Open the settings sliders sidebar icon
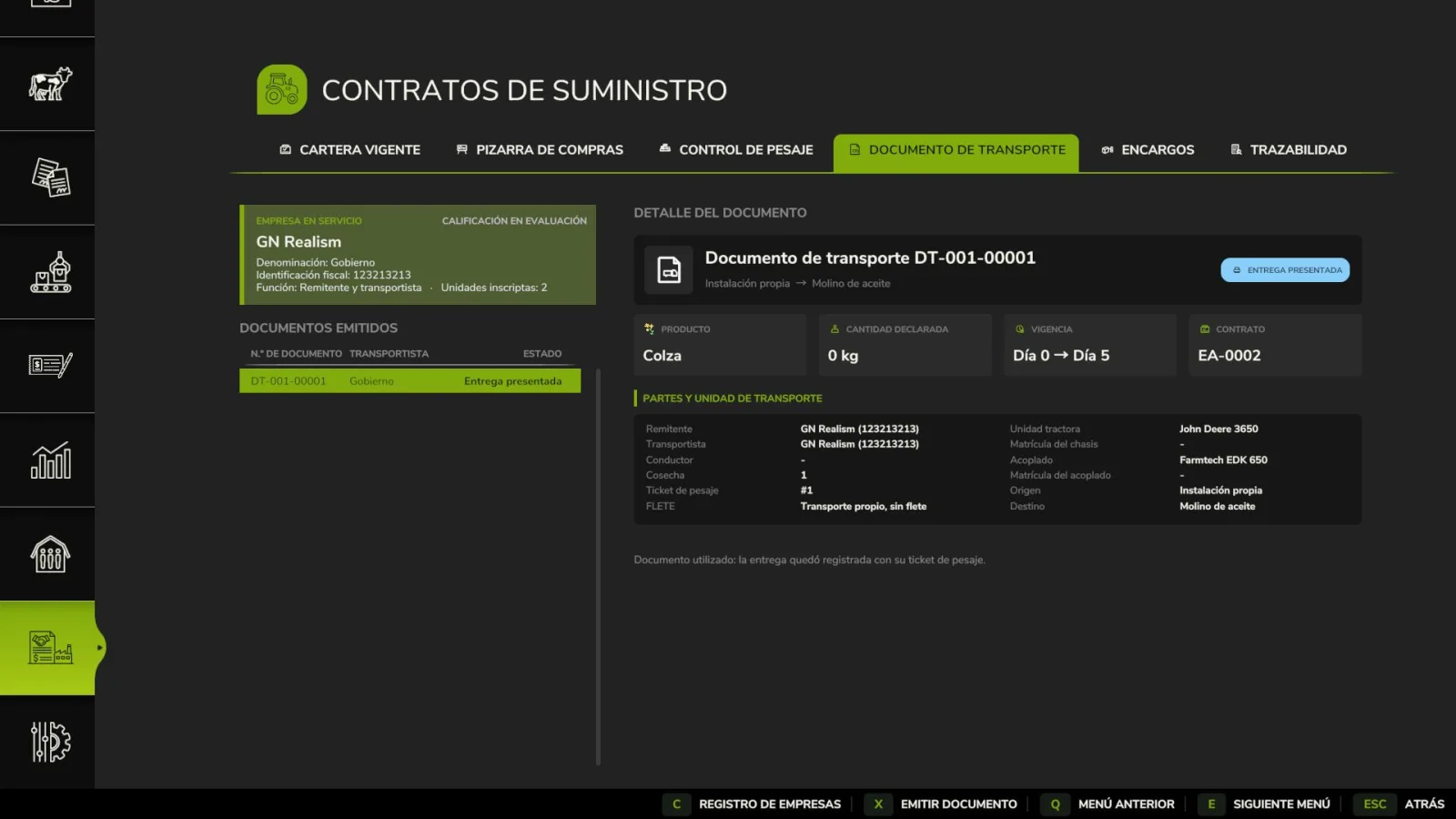Viewport: 1456px width, 819px height. click(50, 742)
